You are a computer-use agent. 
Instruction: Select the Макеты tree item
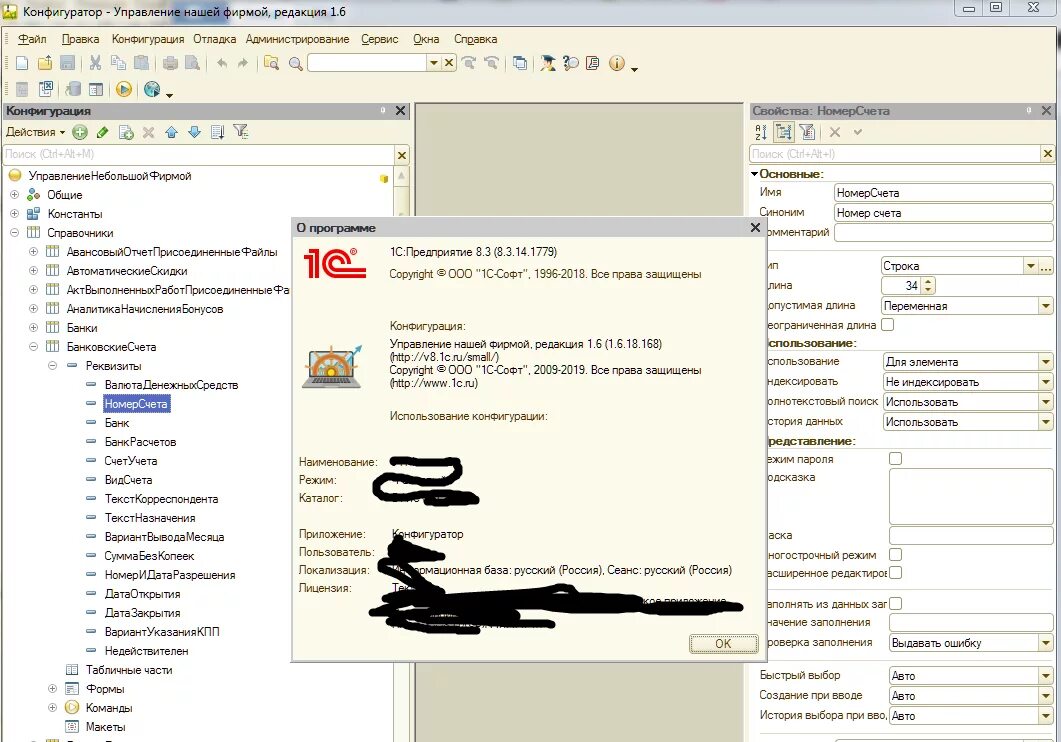(105, 727)
